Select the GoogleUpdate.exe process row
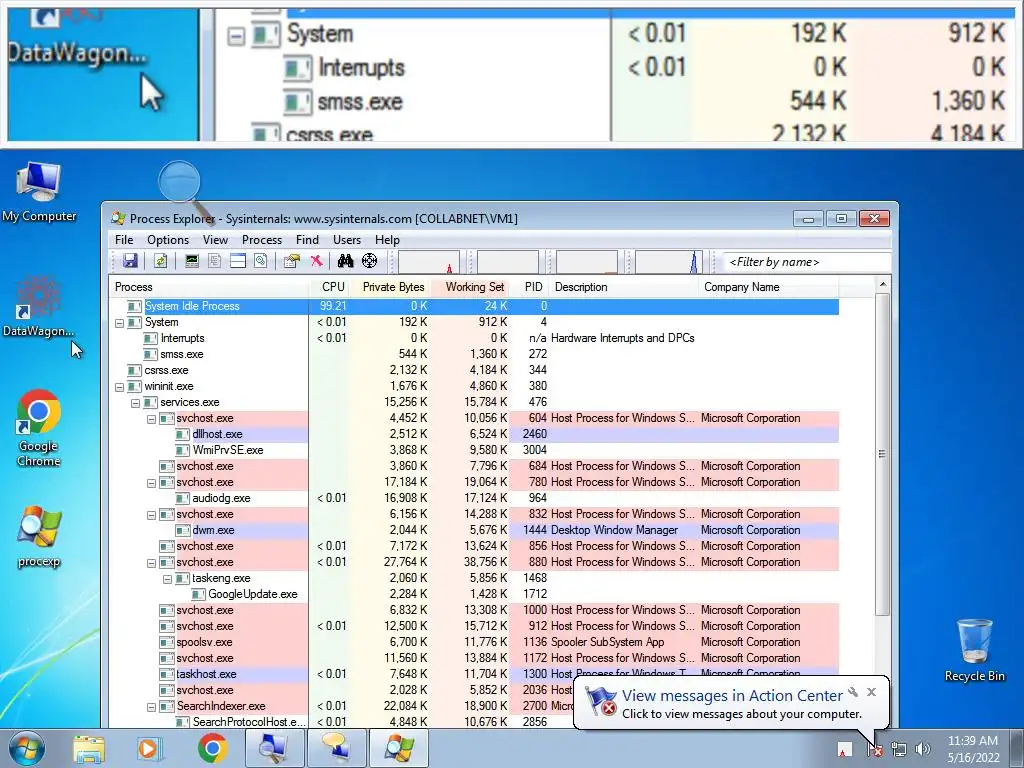 tap(474, 594)
